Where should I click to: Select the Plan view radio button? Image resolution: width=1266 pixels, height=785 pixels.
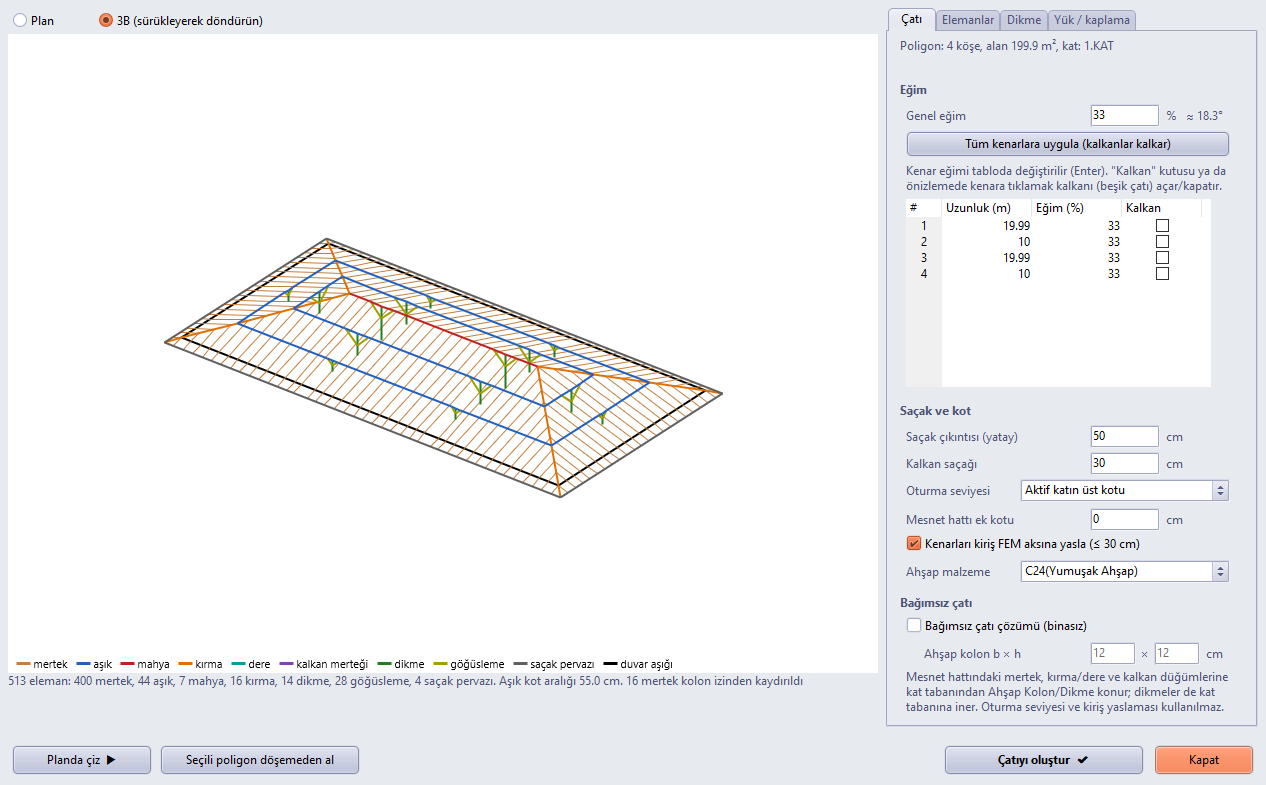[20, 20]
